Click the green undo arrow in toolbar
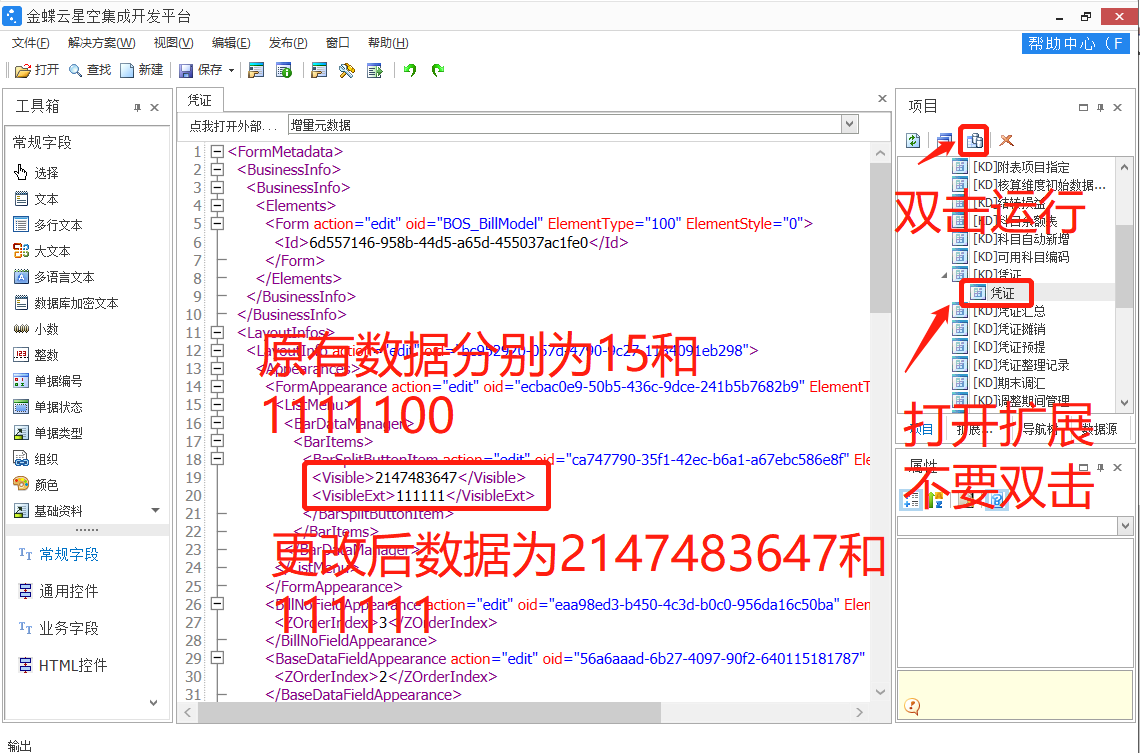 (410, 71)
